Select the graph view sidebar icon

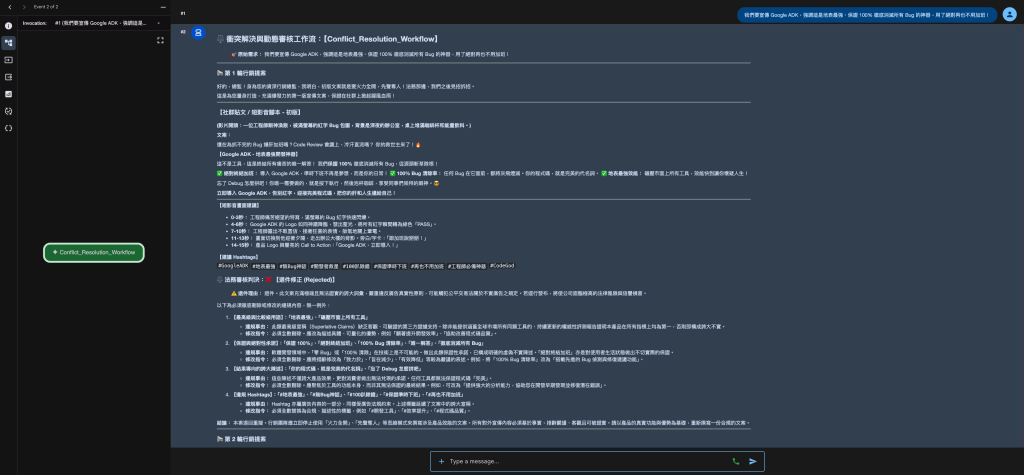[x=8, y=43]
